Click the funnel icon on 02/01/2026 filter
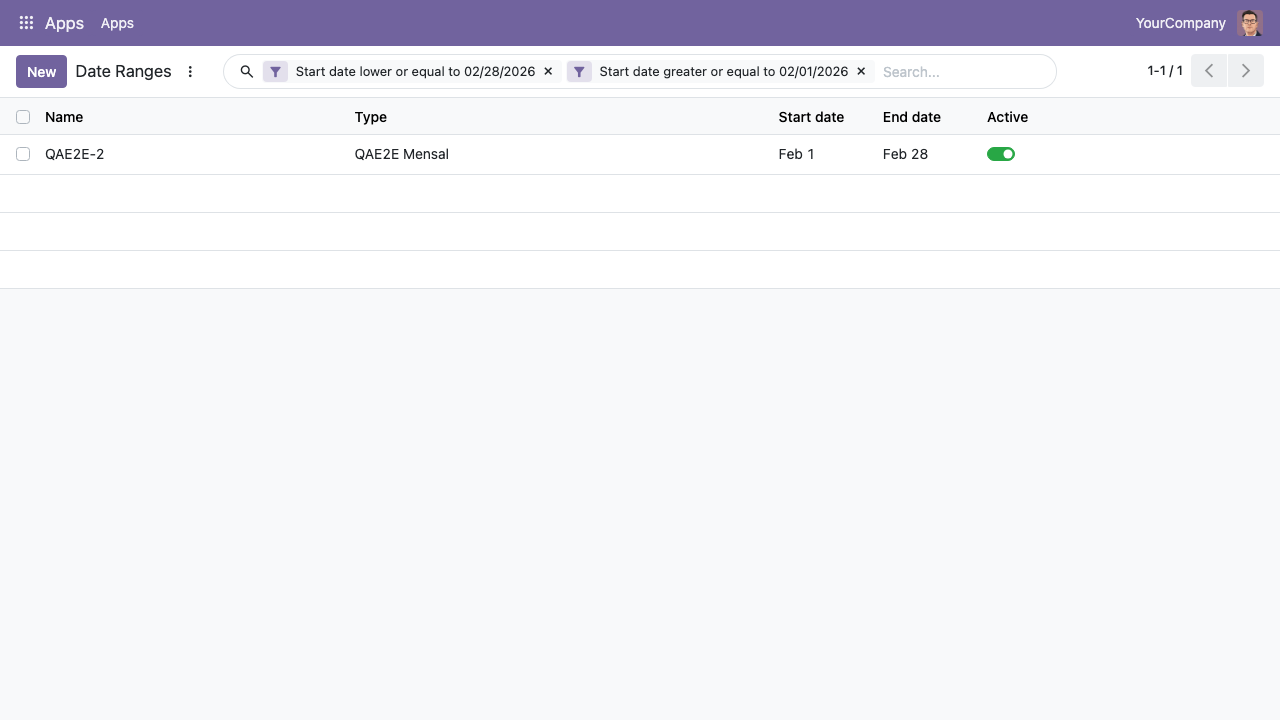The height and width of the screenshot is (720, 1280). coord(579,72)
